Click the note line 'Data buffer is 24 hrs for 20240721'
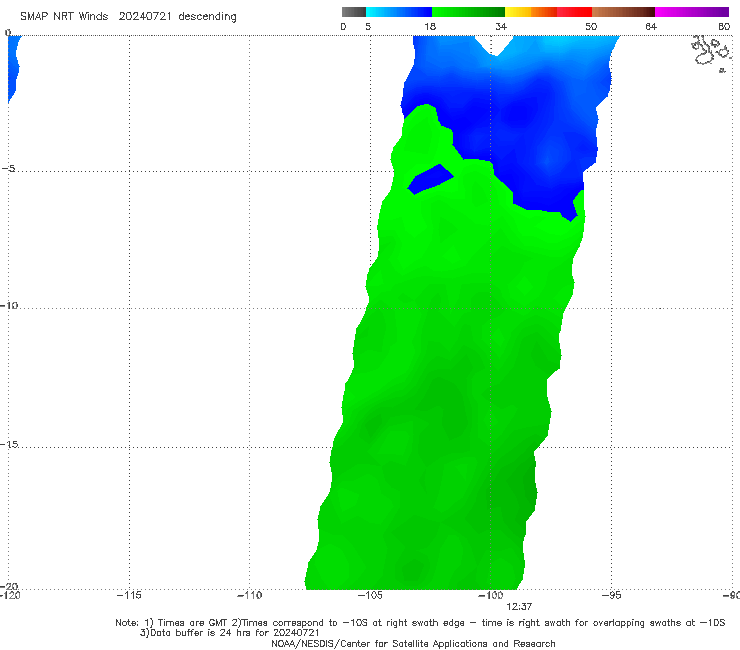Image resolution: width=740 pixels, height=650 pixels. coord(229,633)
